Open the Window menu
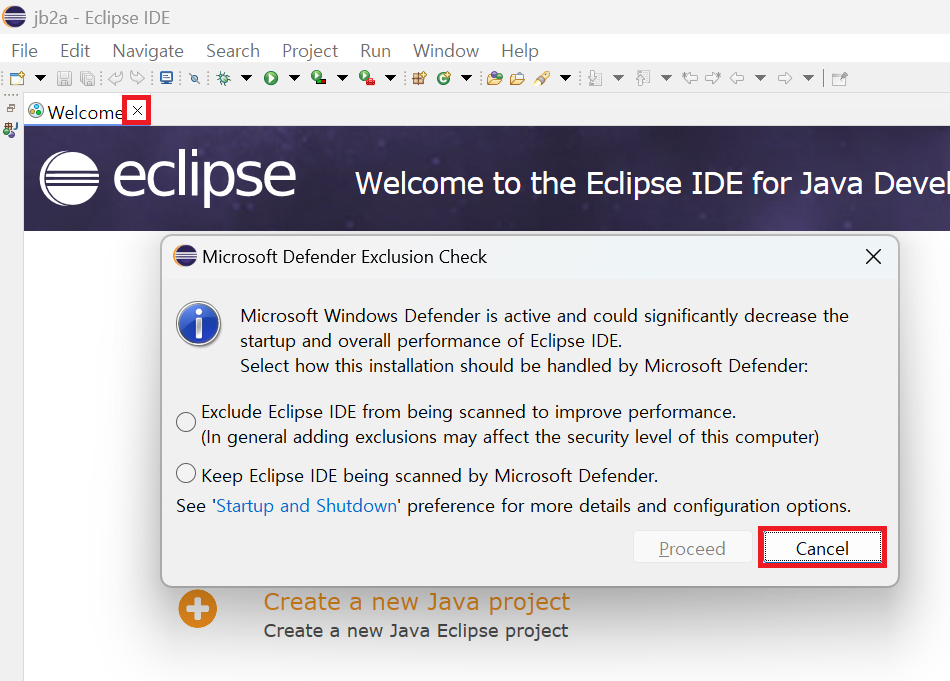 coord(446,51)
